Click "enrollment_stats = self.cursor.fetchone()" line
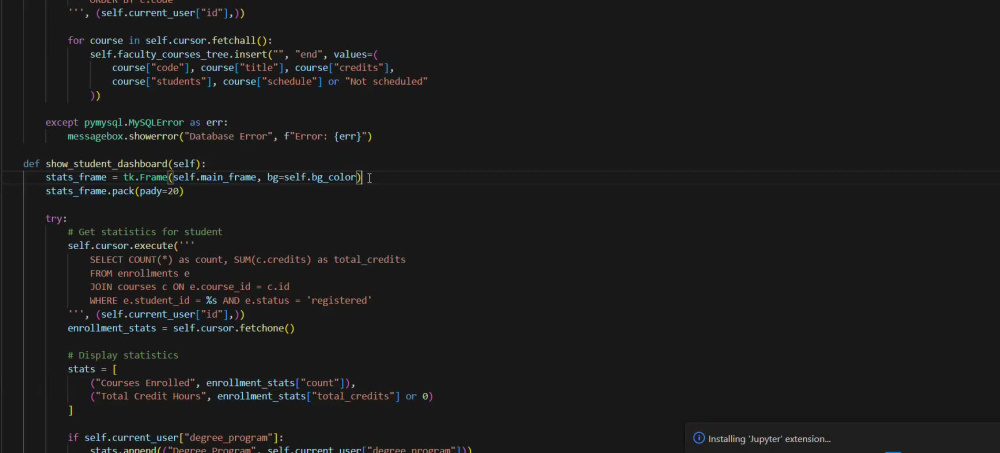 click(181, 328)
